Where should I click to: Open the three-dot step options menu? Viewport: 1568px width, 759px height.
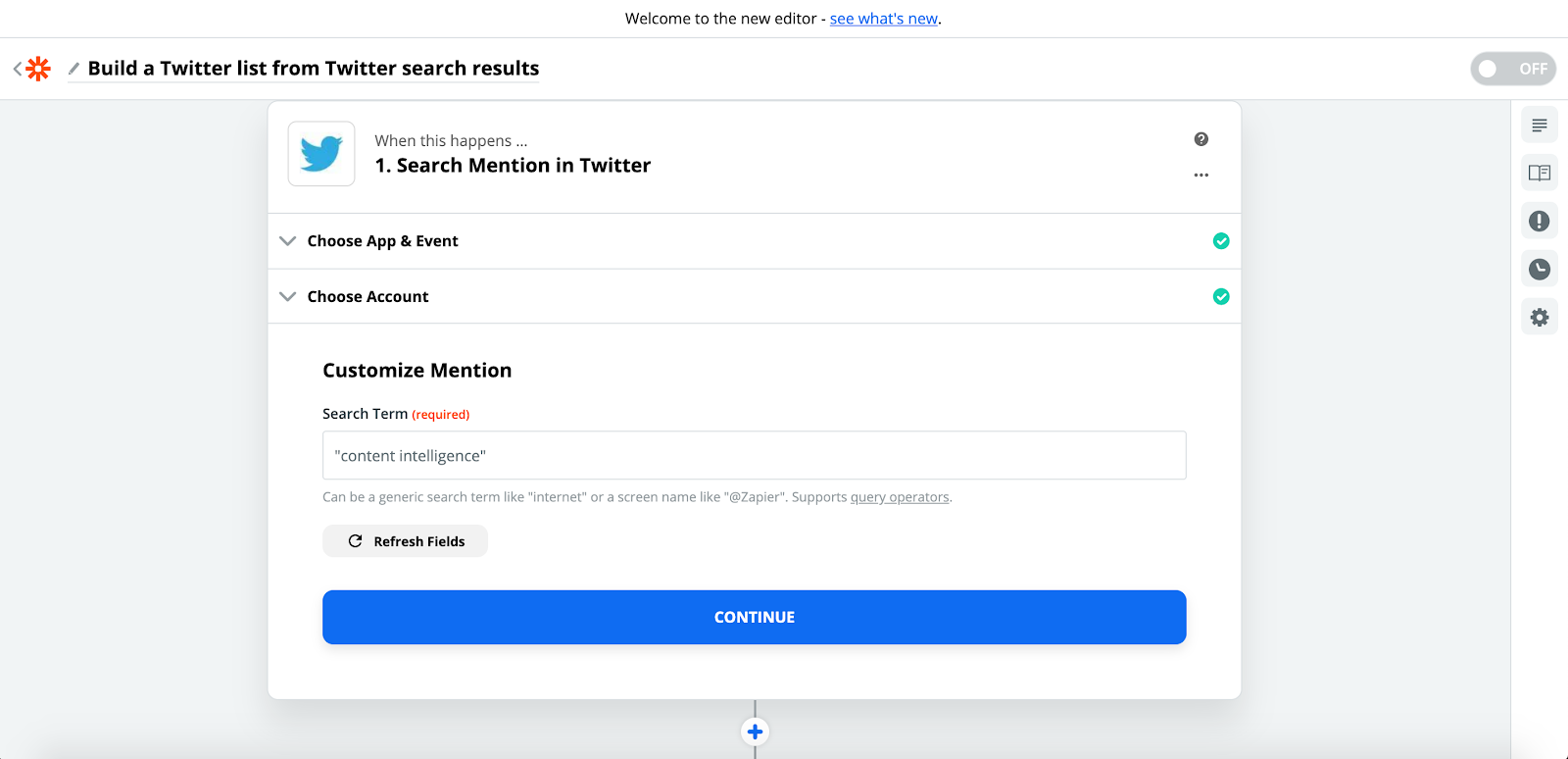coord(1201,175)
